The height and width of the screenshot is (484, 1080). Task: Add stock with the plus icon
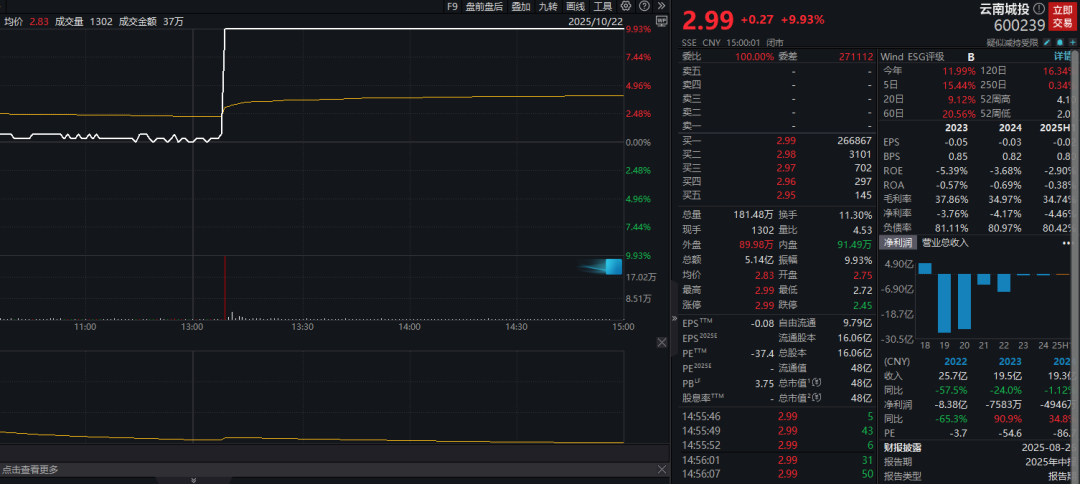click(x=1072, y=43)
